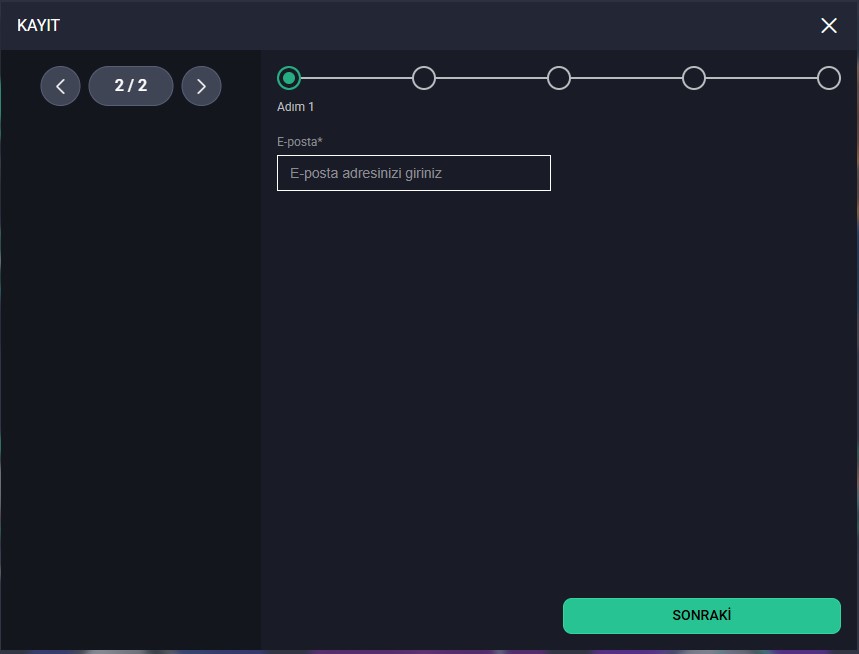Click the progress line between steps two and three
Viewport: 859px width, 654px height.
pyautogui.click(x=491, y=78)
